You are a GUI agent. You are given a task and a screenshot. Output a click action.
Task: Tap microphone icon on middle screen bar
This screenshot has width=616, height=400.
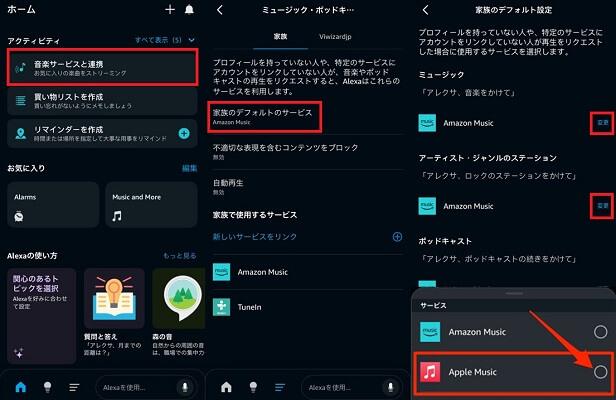(x=390, y=387)
